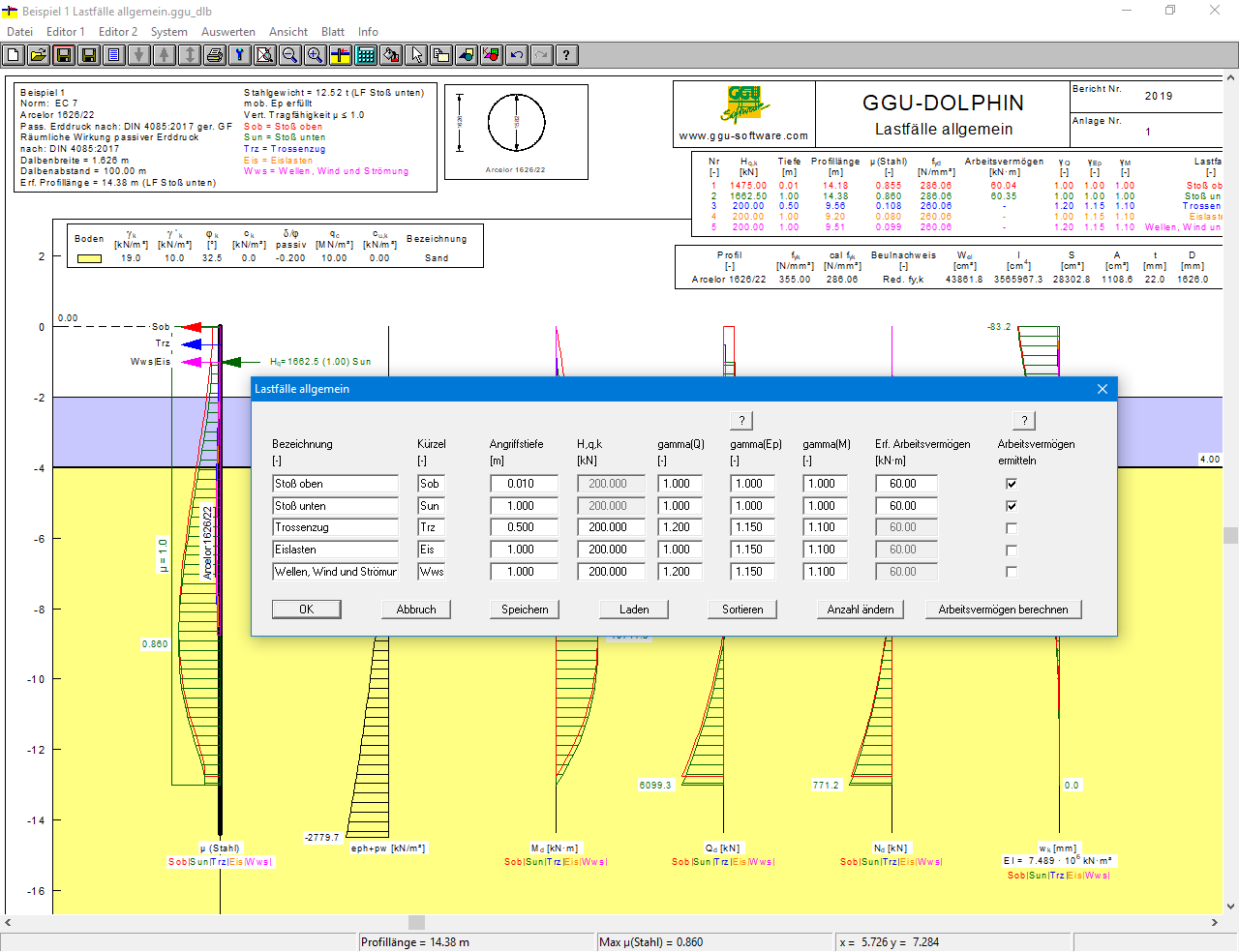Screen dimensions: 1239x952
Task: Click the yellow Sand soil colour swatch
Action: pos(90,258)
